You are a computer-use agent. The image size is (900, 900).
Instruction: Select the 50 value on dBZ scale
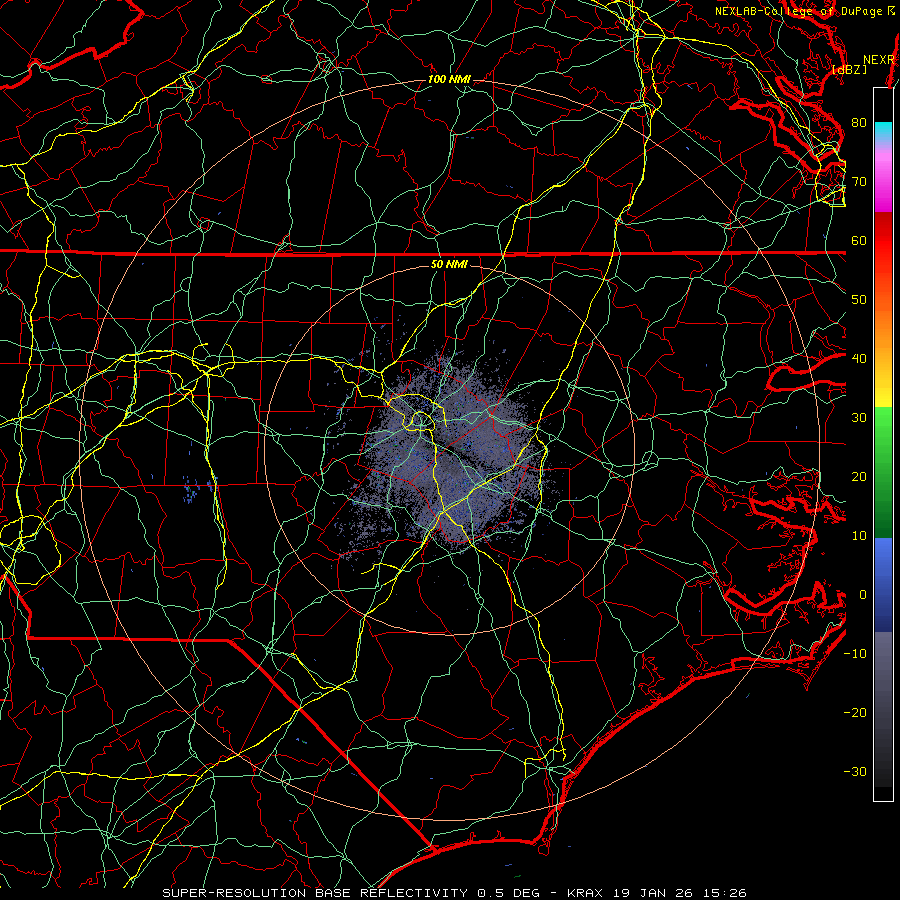859,300
